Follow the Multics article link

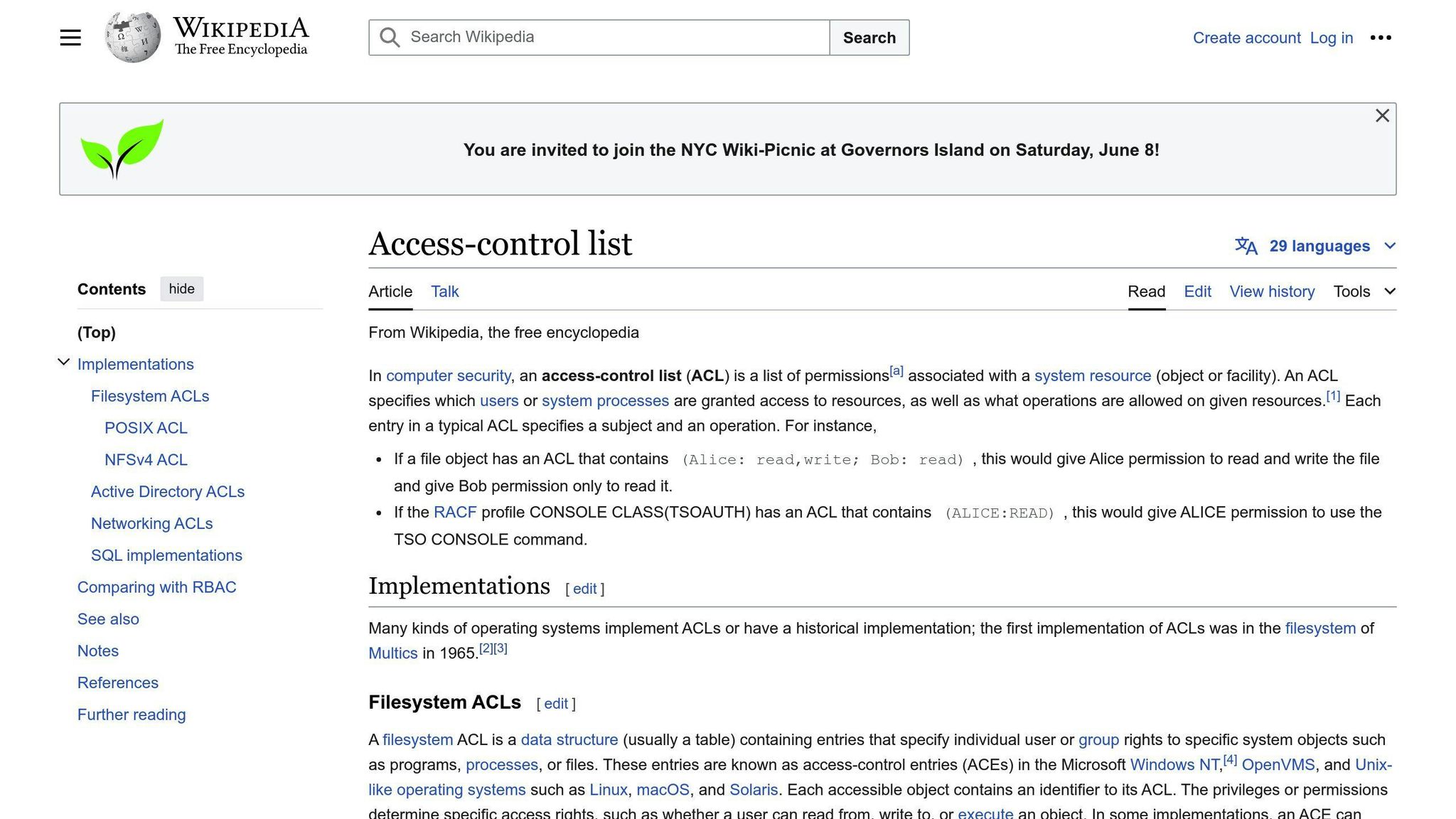392,653
